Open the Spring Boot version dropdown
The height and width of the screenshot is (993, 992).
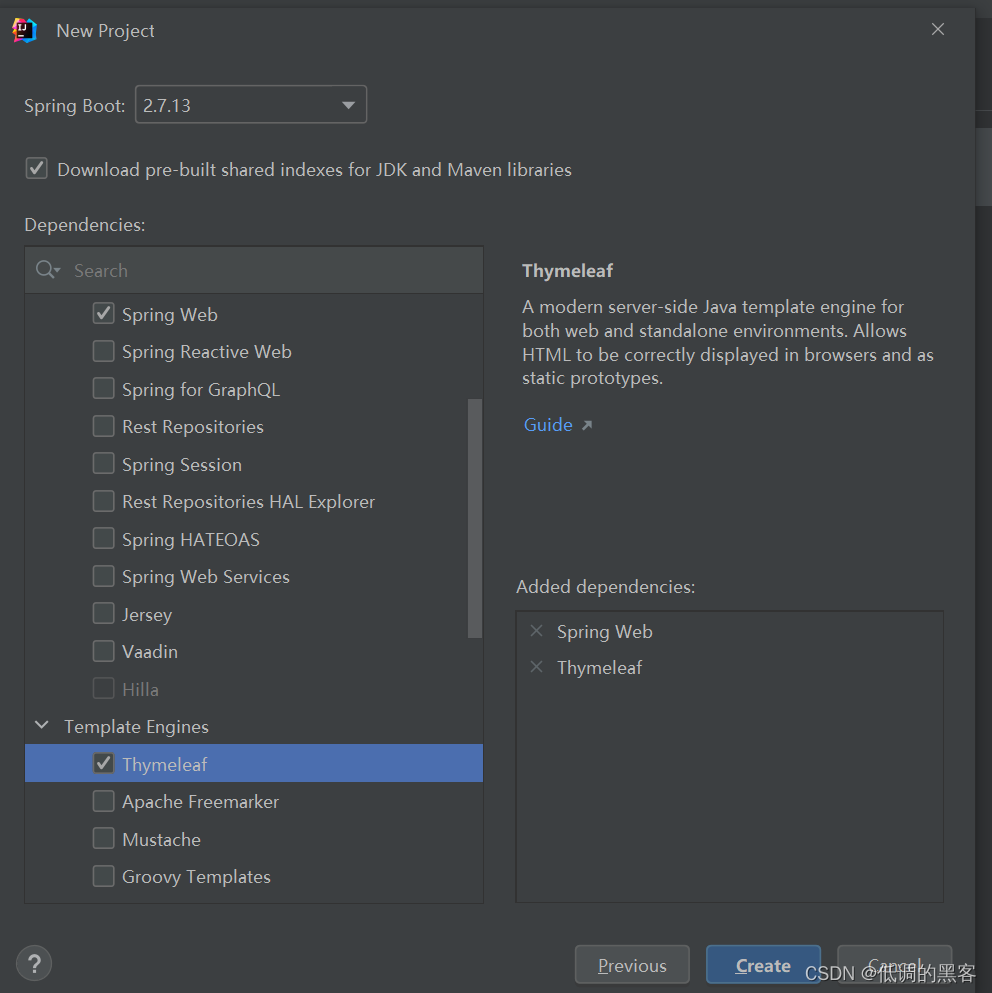[x=251, y=104]
